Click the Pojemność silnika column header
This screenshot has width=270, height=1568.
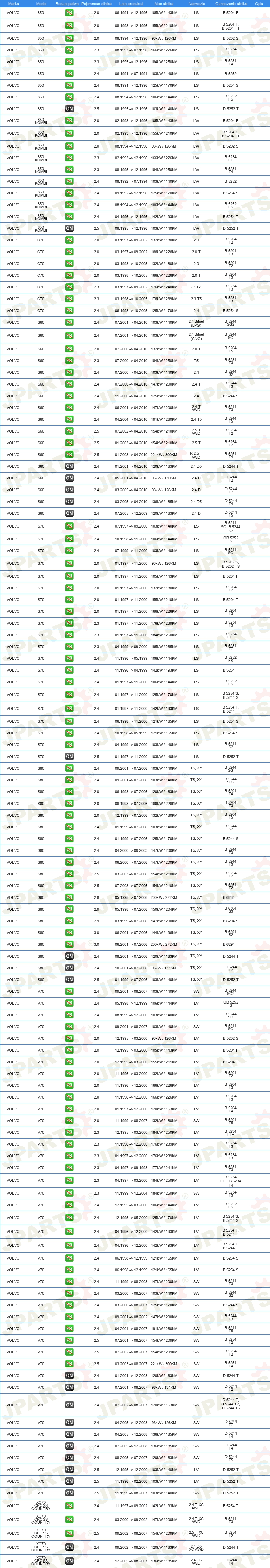[96, 4]
